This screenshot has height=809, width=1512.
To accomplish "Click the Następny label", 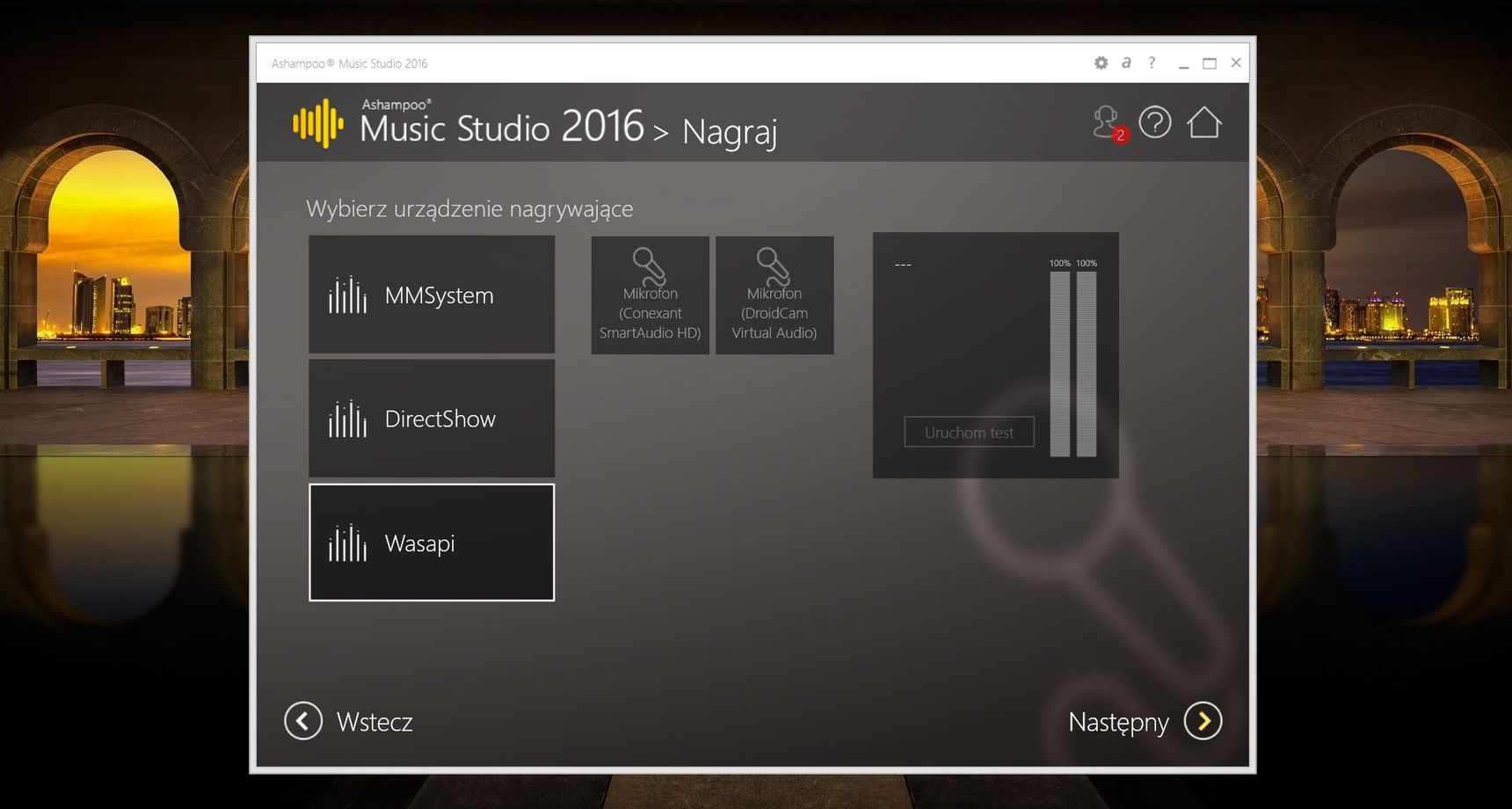I will (1118, 723).
